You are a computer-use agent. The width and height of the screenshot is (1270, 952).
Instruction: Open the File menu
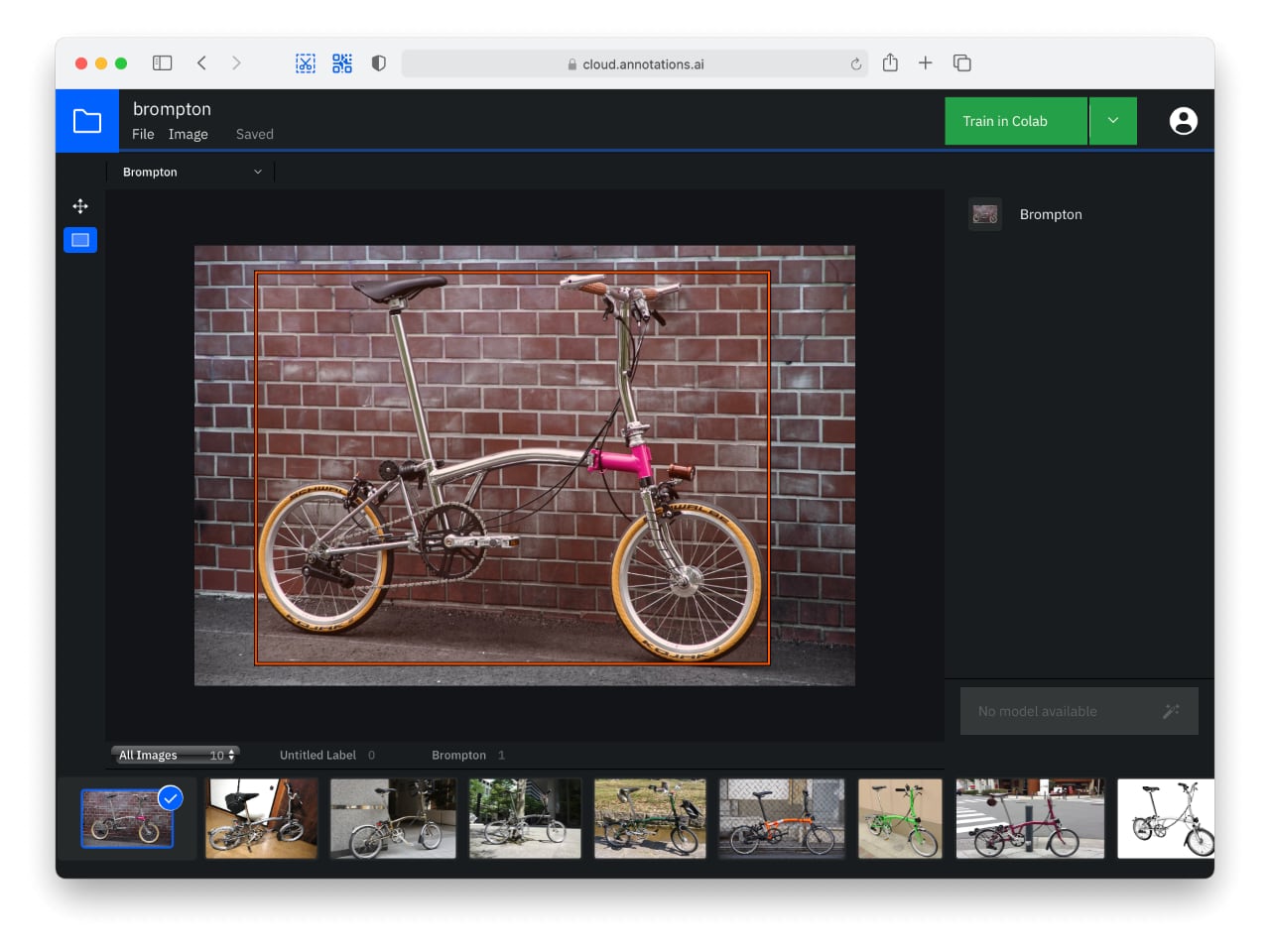coord(143,135)
